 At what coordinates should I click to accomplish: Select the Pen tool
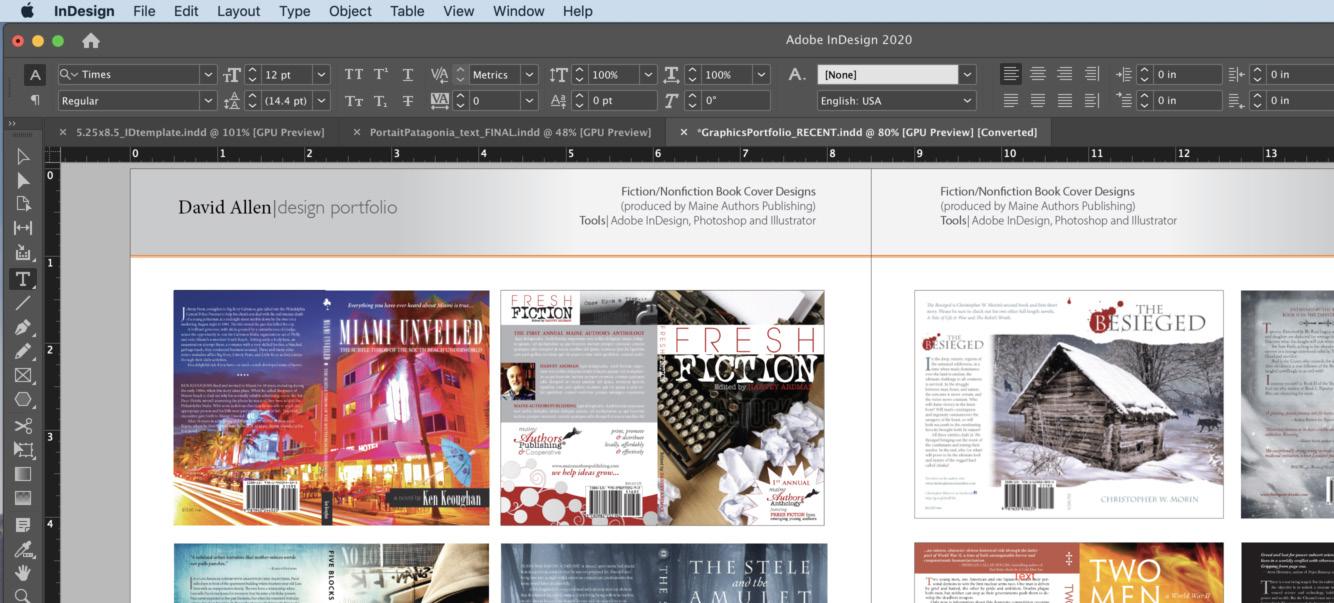[x=22, y=327]
